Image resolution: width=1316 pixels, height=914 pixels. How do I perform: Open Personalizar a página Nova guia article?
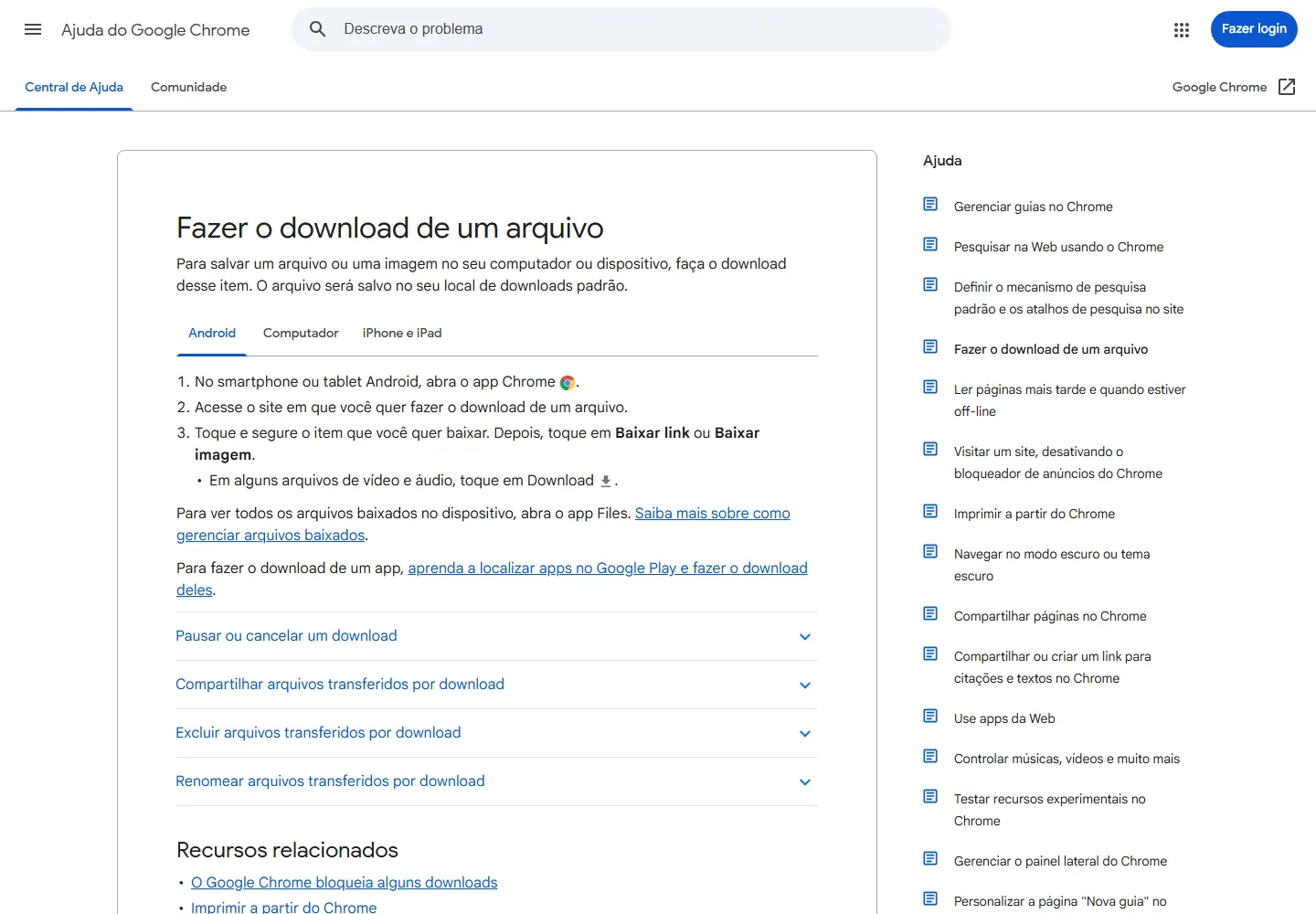click(x=1060, y=901)
